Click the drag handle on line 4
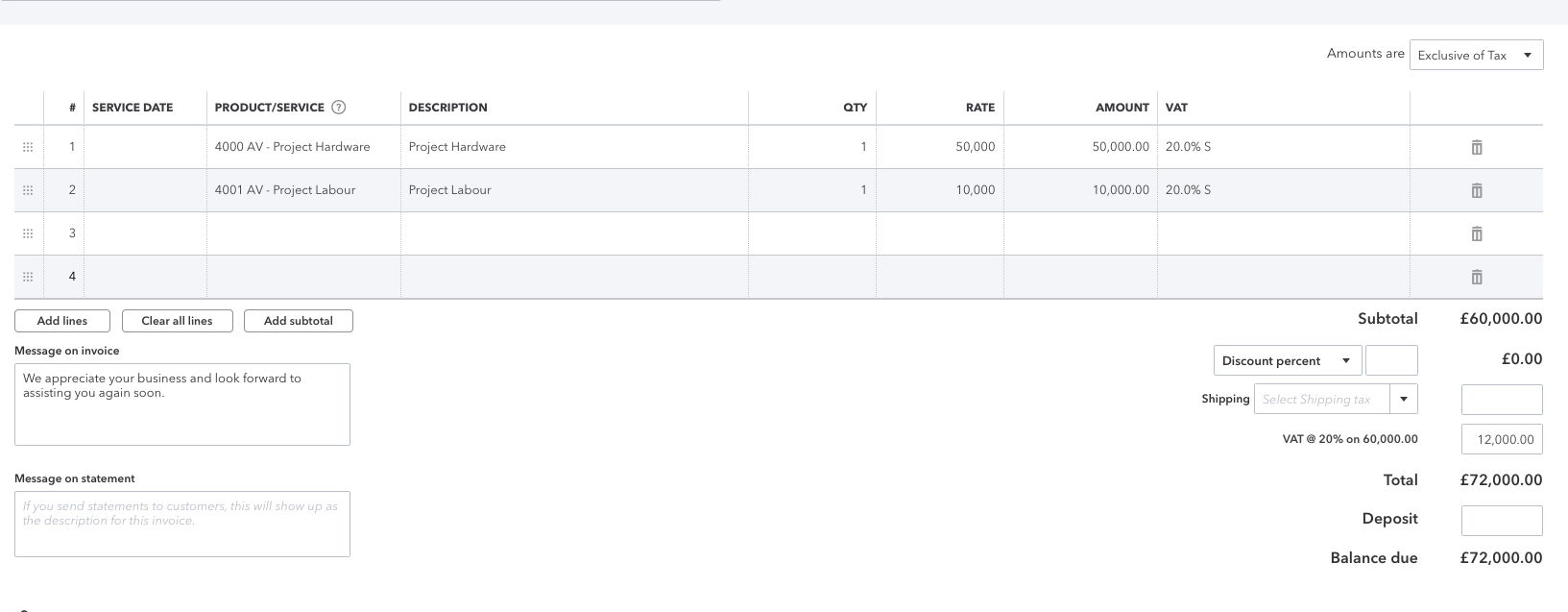1568x612 pixels. coord(29,277)
